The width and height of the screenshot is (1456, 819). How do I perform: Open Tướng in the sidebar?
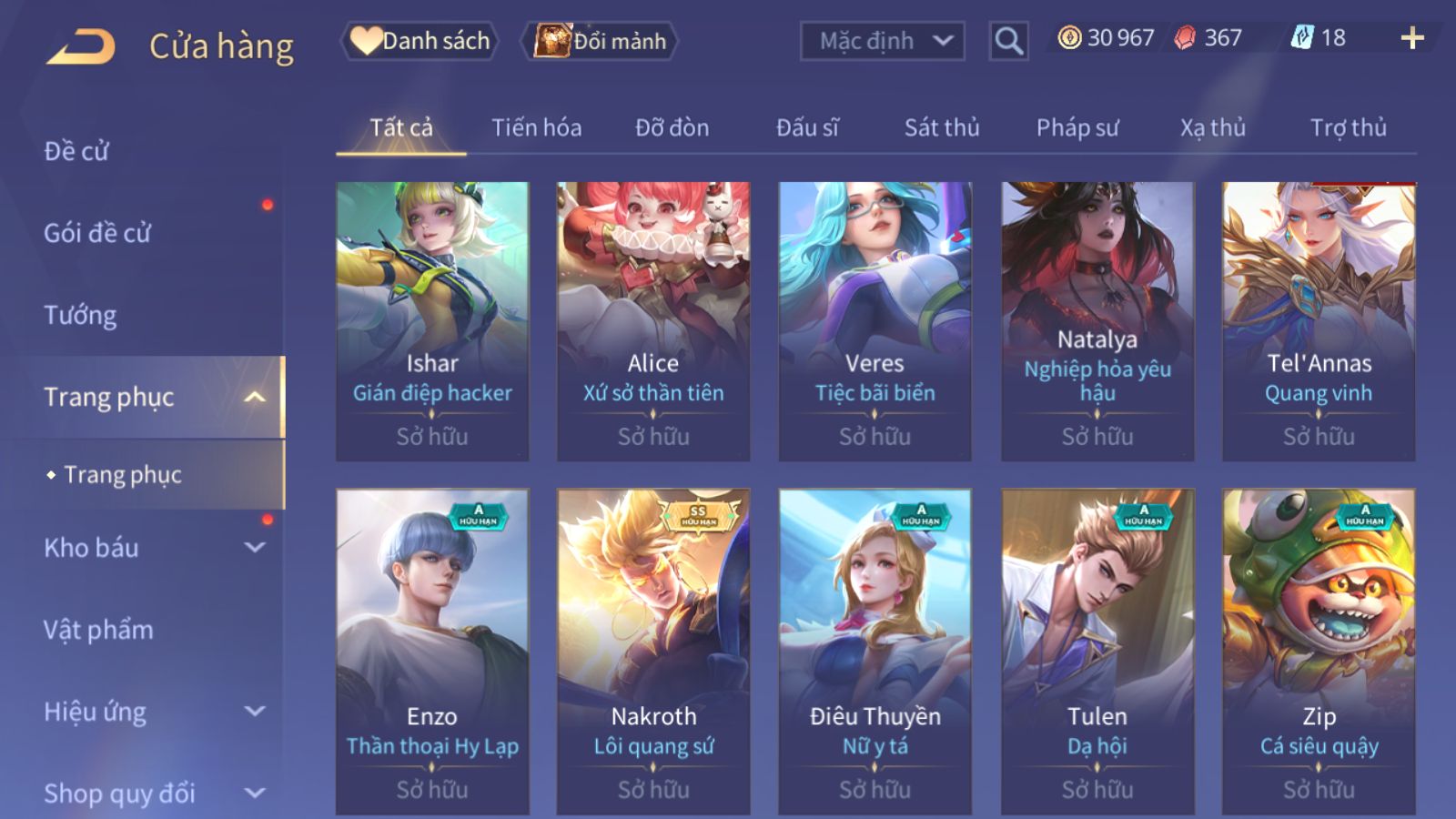click(80, 315)
